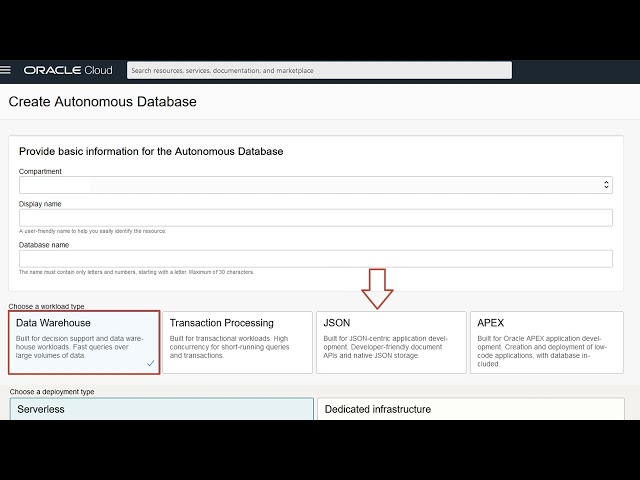Pick the JSON workload card
The height and width of the screenshot is (480, 640).
tap(391, 342)
